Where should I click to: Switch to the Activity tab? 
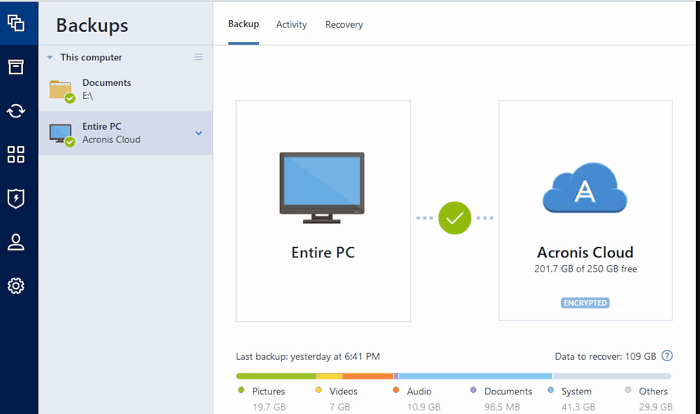[292, 25]
